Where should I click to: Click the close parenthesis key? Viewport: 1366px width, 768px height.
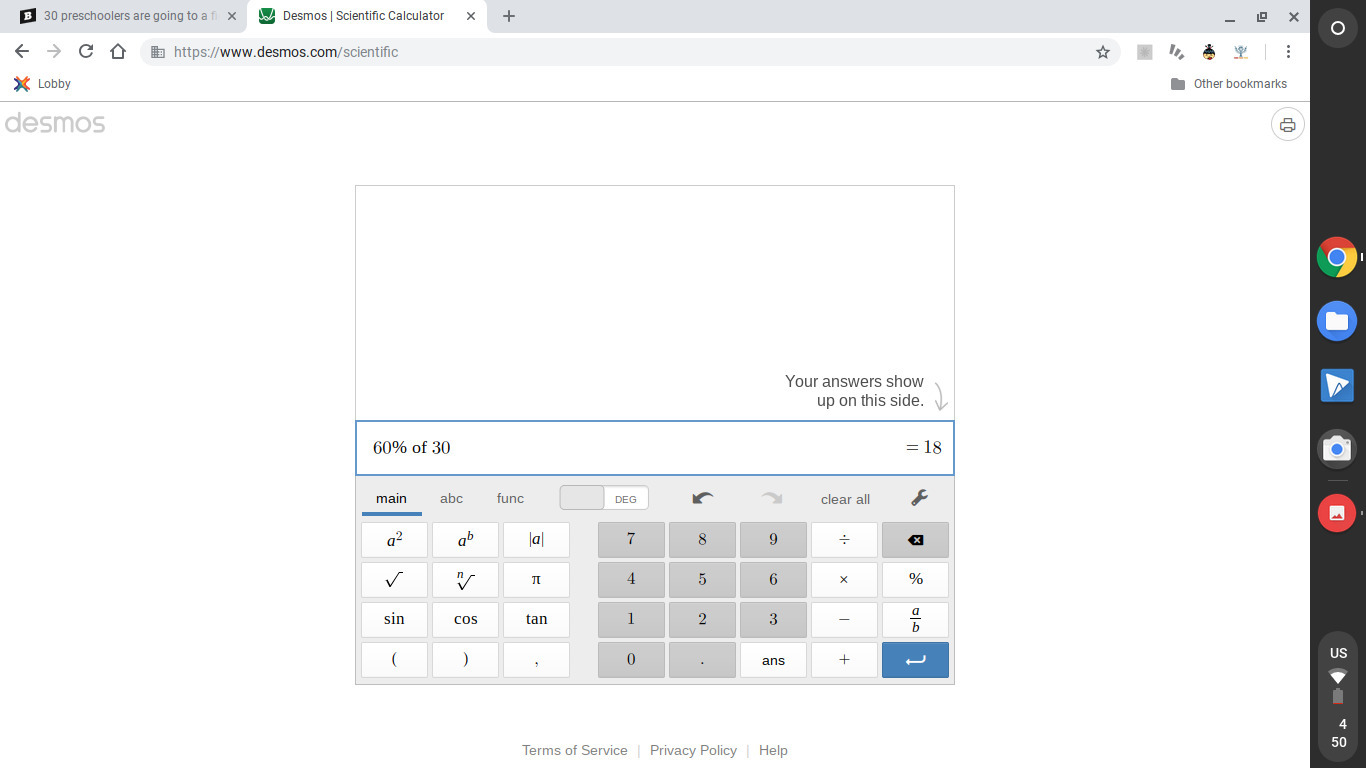point(465,660)
